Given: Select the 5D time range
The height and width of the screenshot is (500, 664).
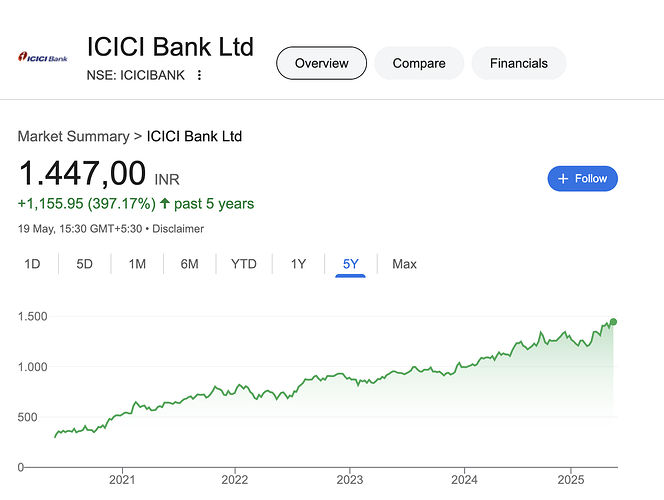Looking at the screenshot, I should coord(84,264).
